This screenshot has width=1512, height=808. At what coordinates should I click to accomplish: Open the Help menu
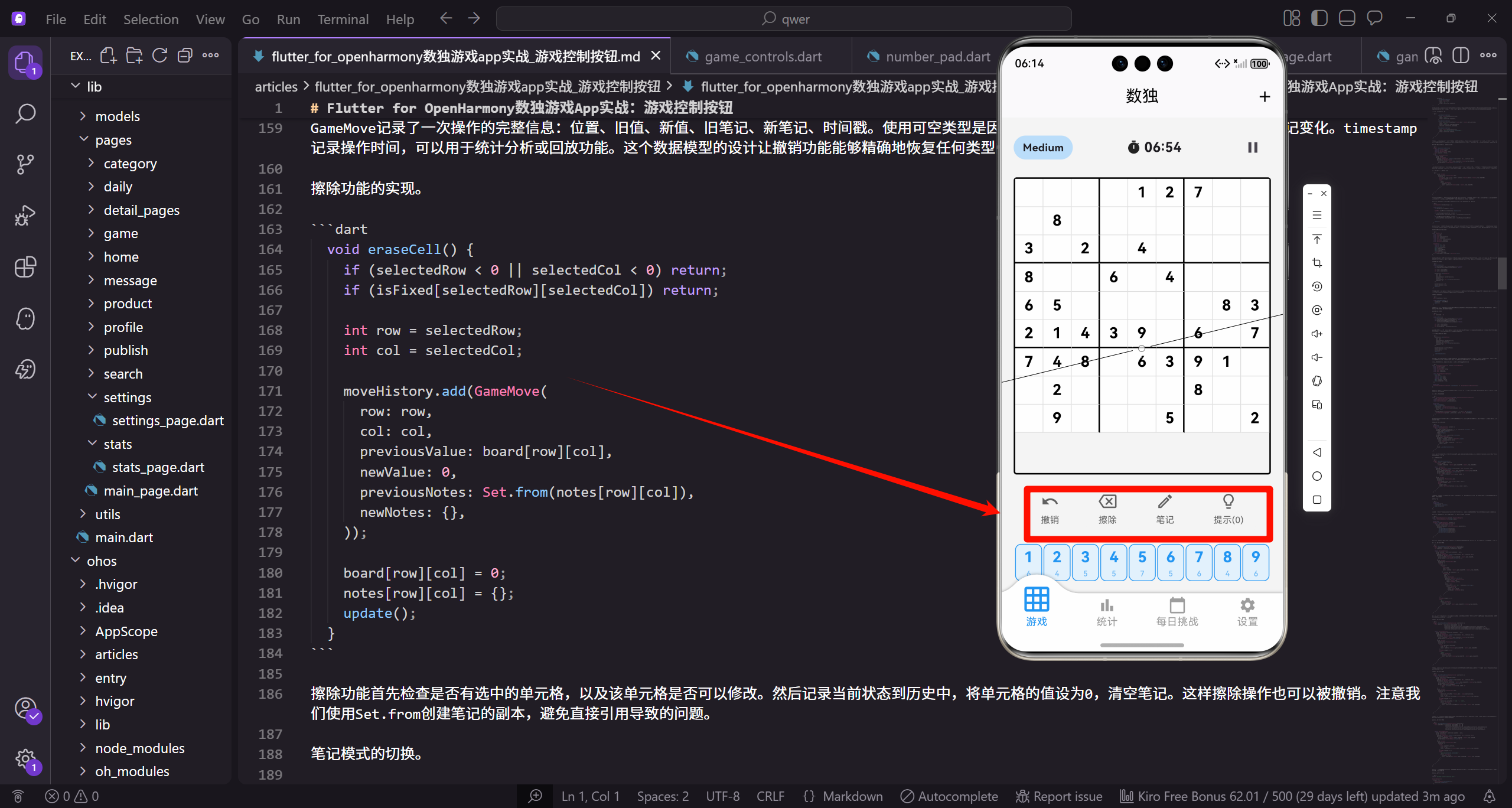click(x=400, y=19)
